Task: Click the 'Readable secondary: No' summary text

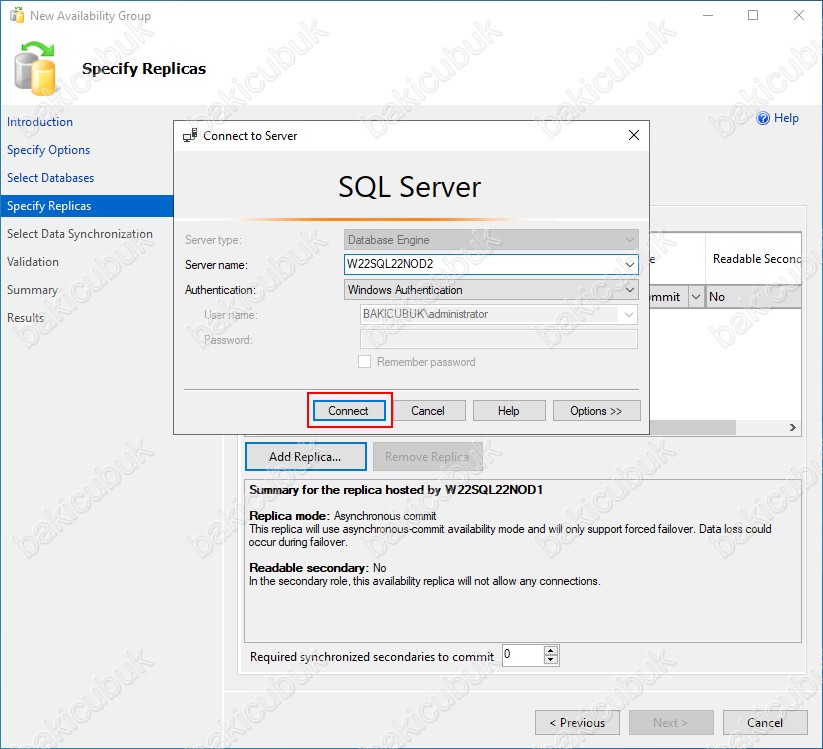Action: click(x=318, y=568)
